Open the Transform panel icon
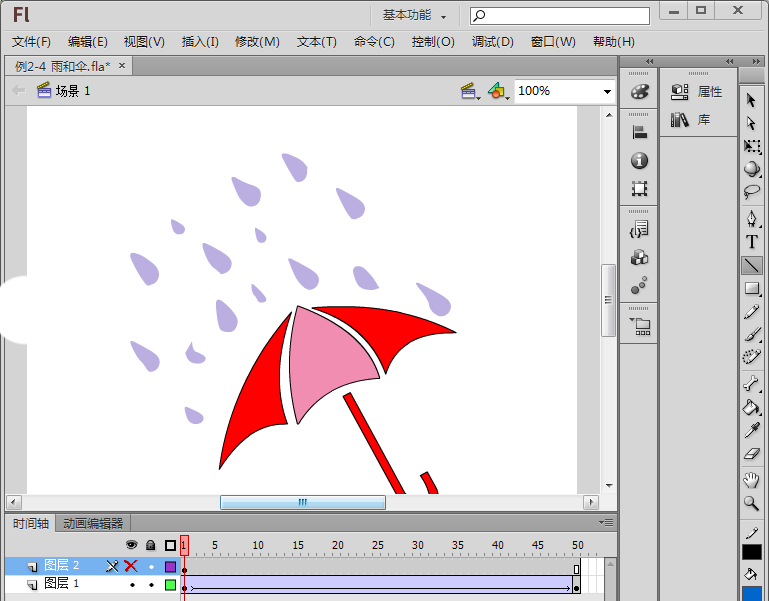 tap(640, 188)
